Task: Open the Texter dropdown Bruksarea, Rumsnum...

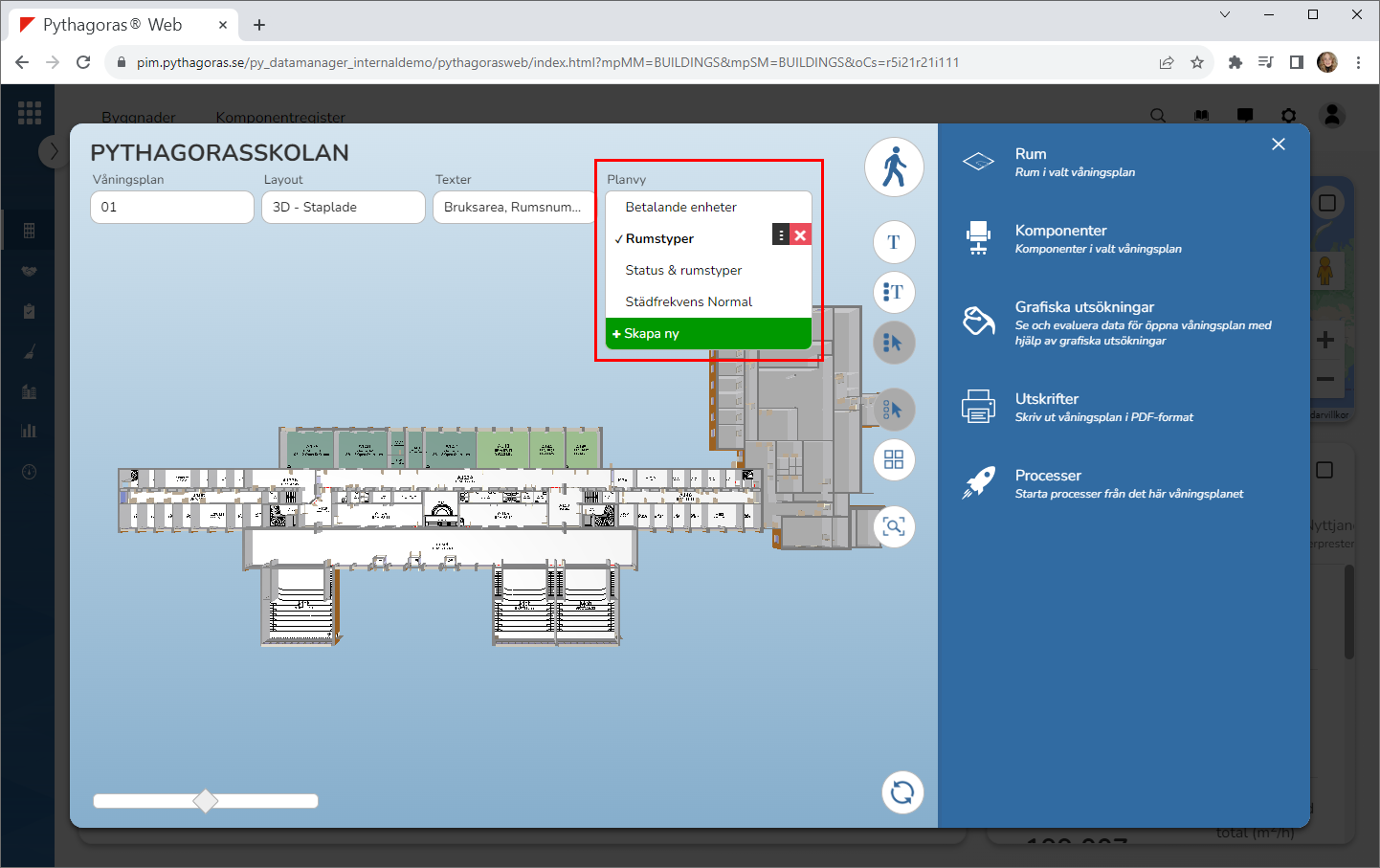Action: click(x=514, y=208)
